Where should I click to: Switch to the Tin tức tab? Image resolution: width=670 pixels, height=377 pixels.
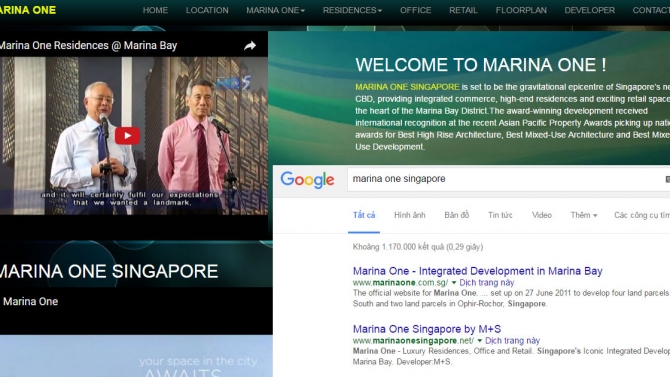pos(500,215)
